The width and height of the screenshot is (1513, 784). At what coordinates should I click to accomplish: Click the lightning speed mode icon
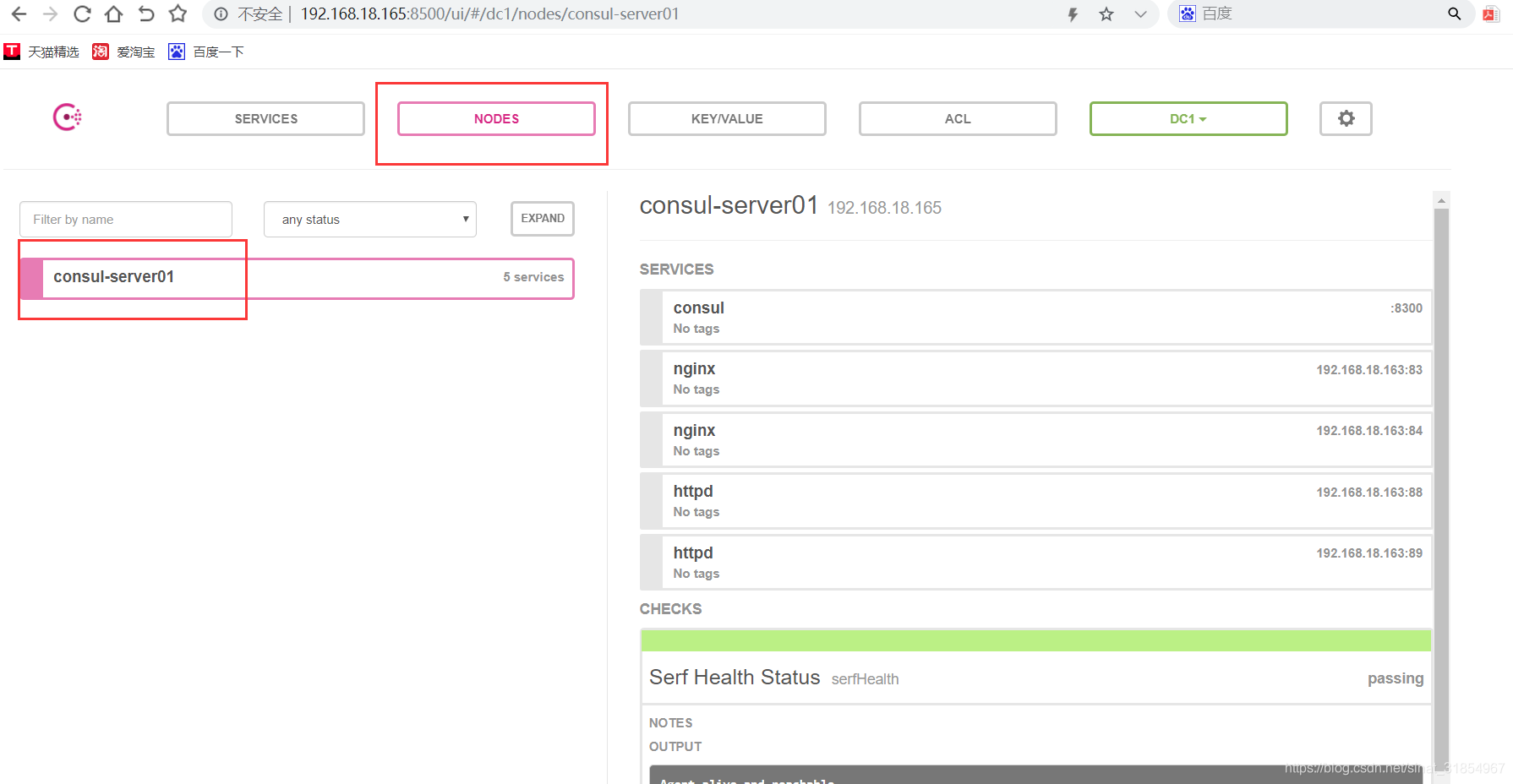(1073, 14)
